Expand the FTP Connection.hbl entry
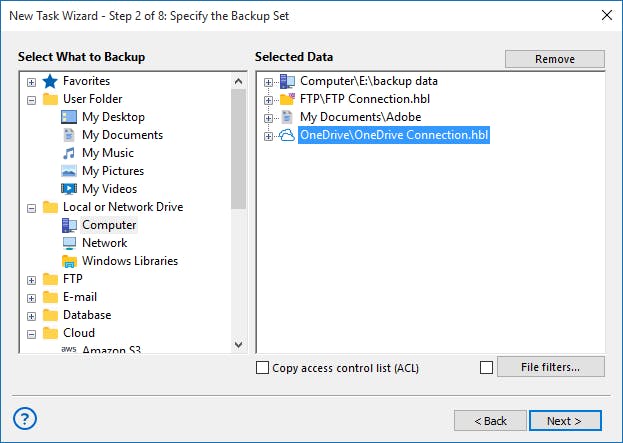This screenshot has height=443, width=623. coord(268,99)
